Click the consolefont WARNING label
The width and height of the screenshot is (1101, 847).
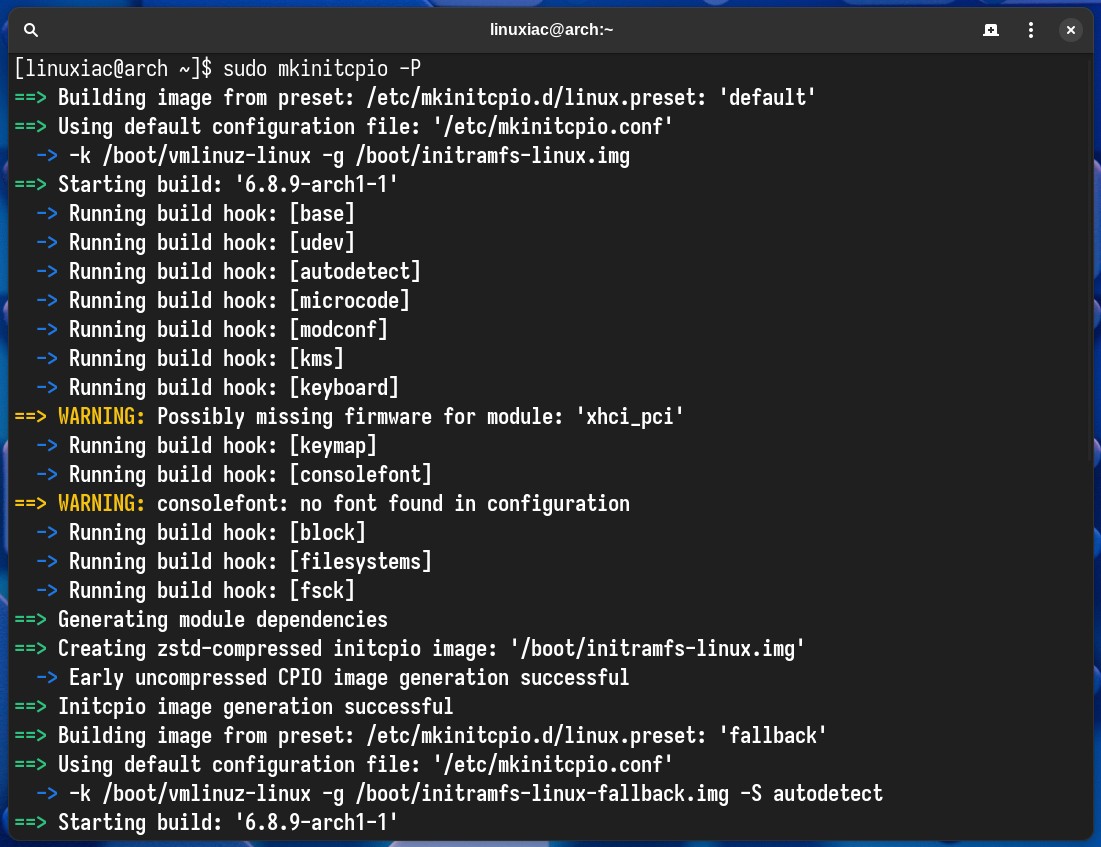pos(101,504)
